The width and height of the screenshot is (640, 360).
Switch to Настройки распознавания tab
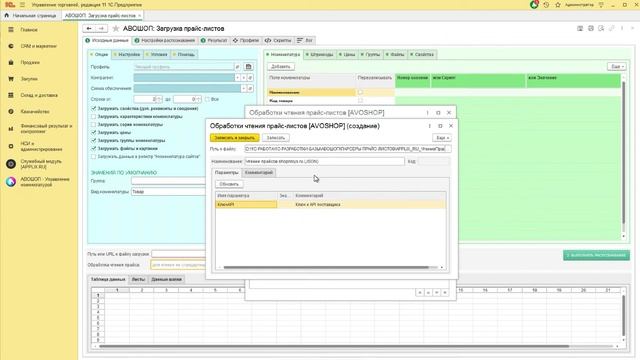[x=165, y=40]
